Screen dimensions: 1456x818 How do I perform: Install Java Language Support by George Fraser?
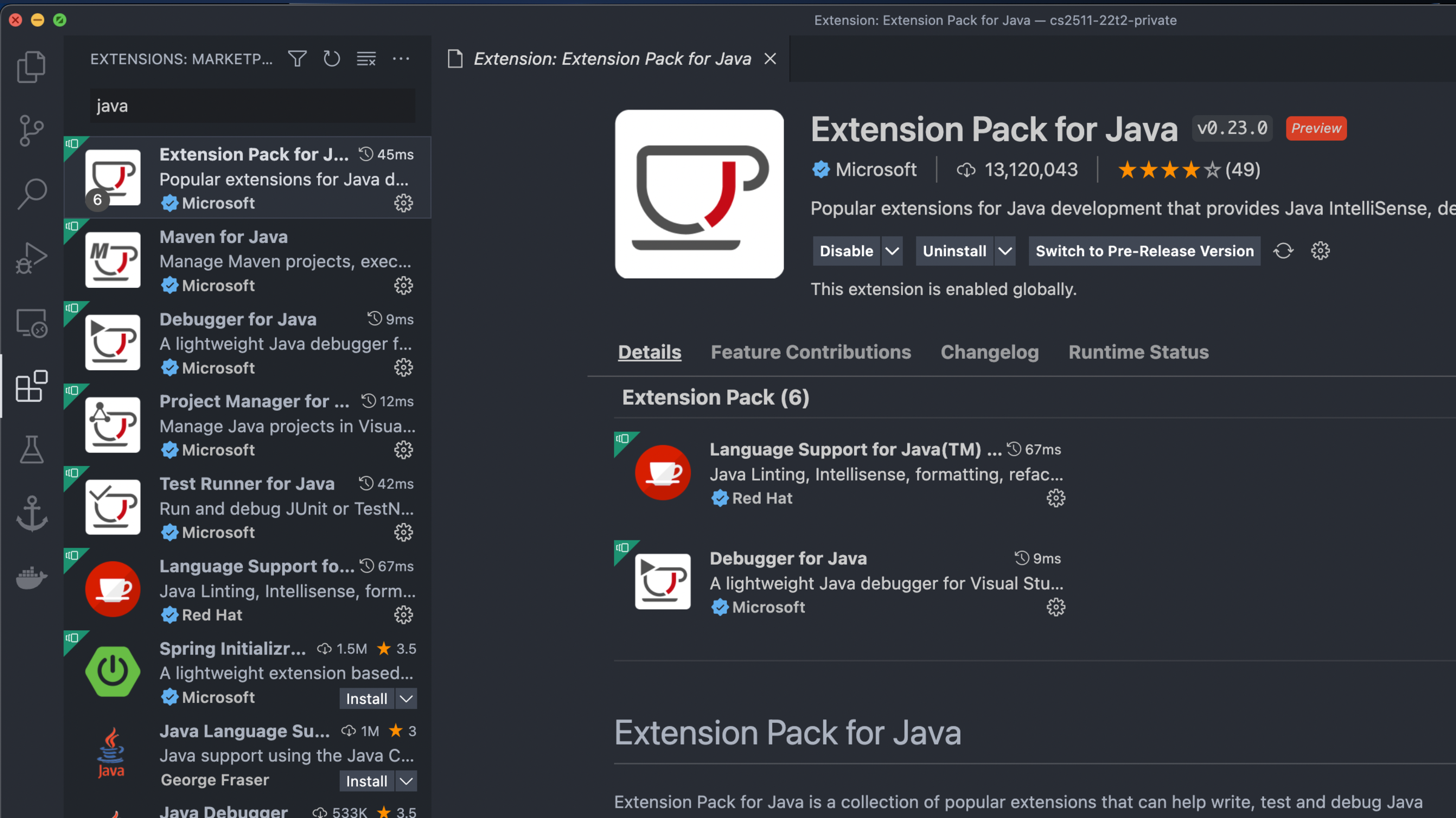[x=366, y=781]
